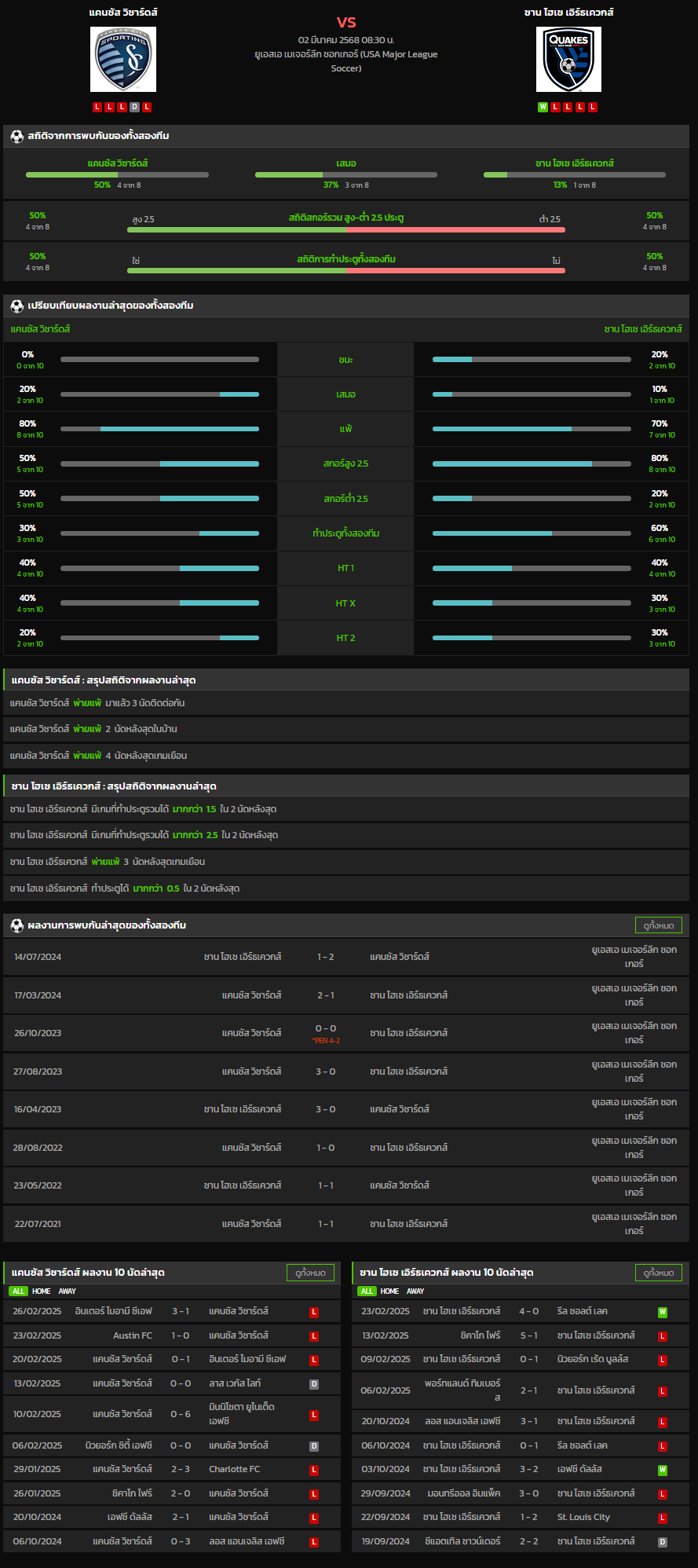This screenshot has height=1568, width=698.
Task: Open ดูทั้งหมด for San Jose last 10 matches
Action: click(659, 1273)
